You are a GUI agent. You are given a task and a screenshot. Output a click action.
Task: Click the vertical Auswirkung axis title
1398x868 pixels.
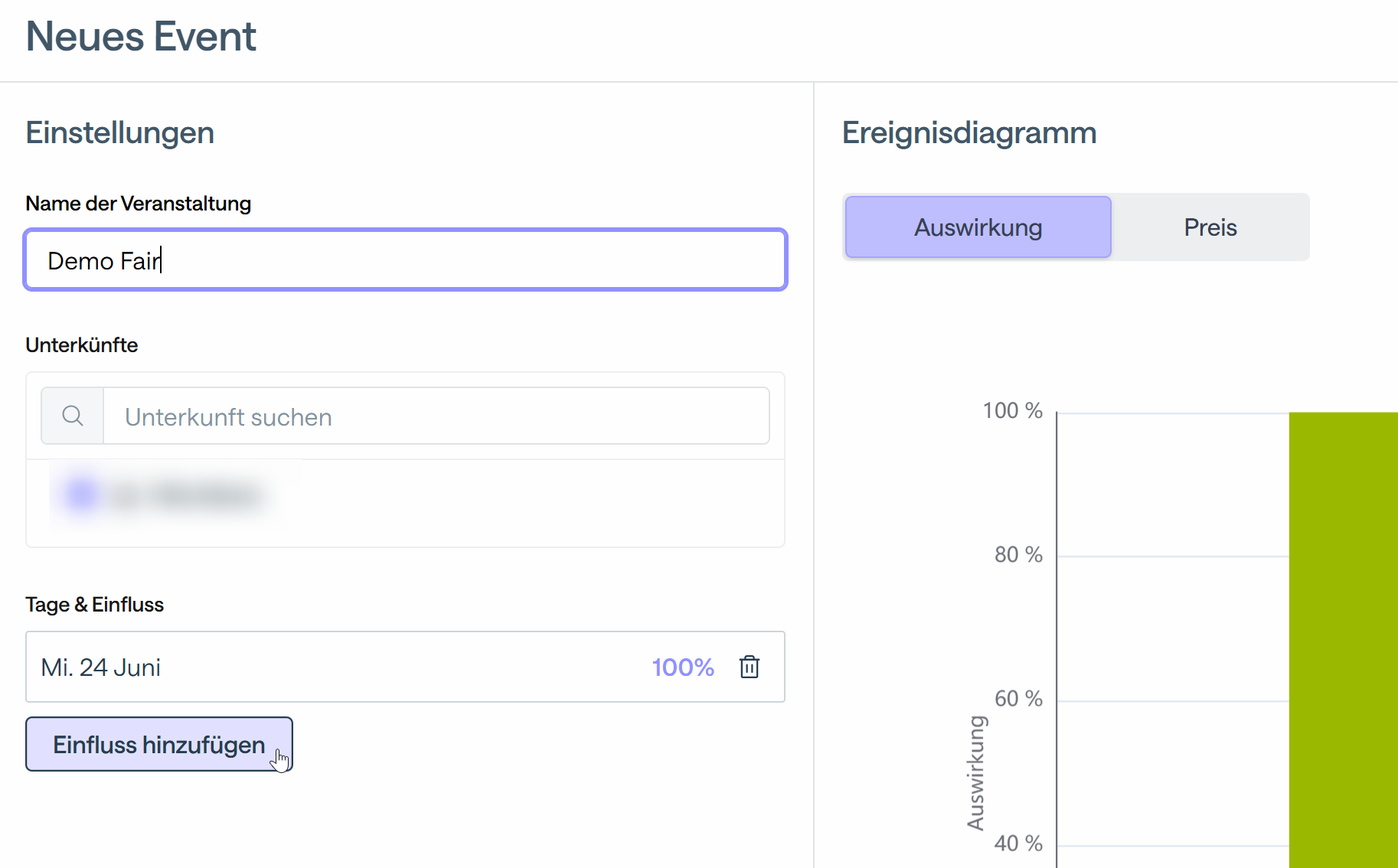[975, 772]
